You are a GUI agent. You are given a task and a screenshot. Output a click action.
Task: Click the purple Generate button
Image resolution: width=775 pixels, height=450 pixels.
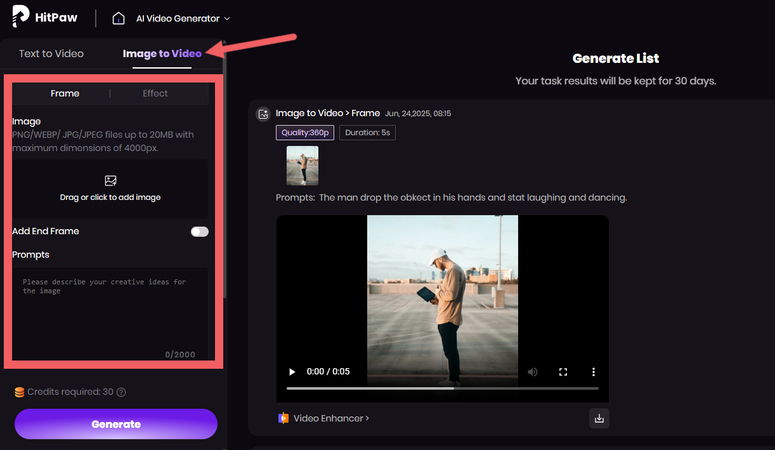(116, 424)
